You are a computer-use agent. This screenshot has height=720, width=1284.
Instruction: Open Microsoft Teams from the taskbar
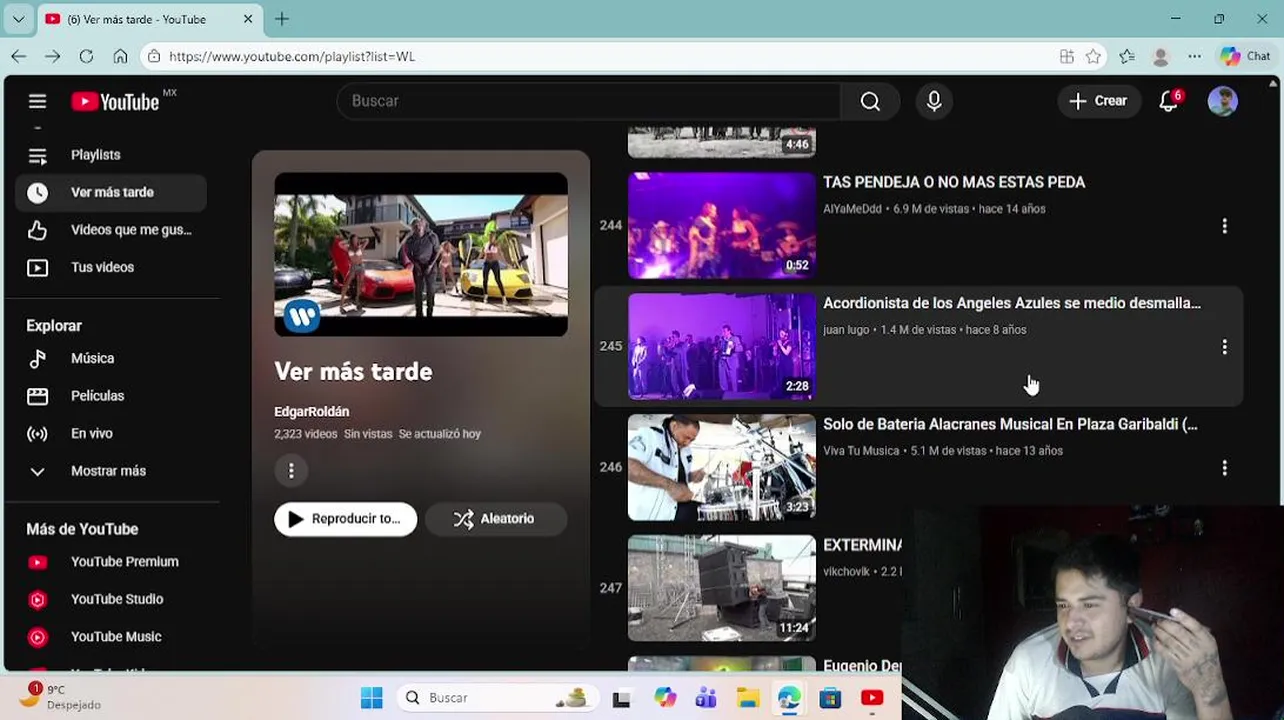coord(706,698)
